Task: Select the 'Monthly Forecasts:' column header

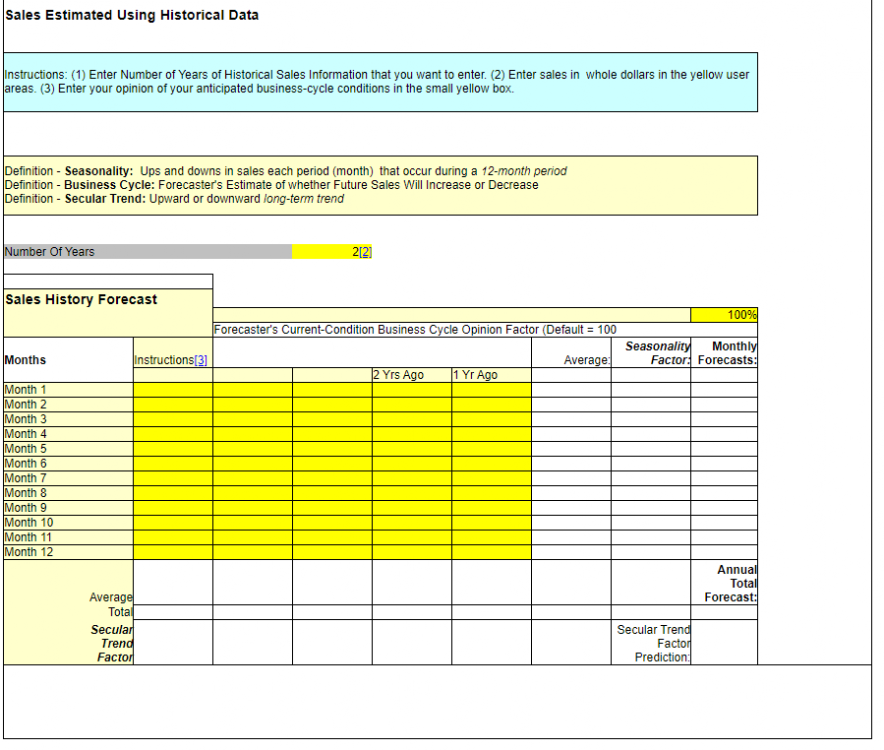Action: [x=727, y=353]
